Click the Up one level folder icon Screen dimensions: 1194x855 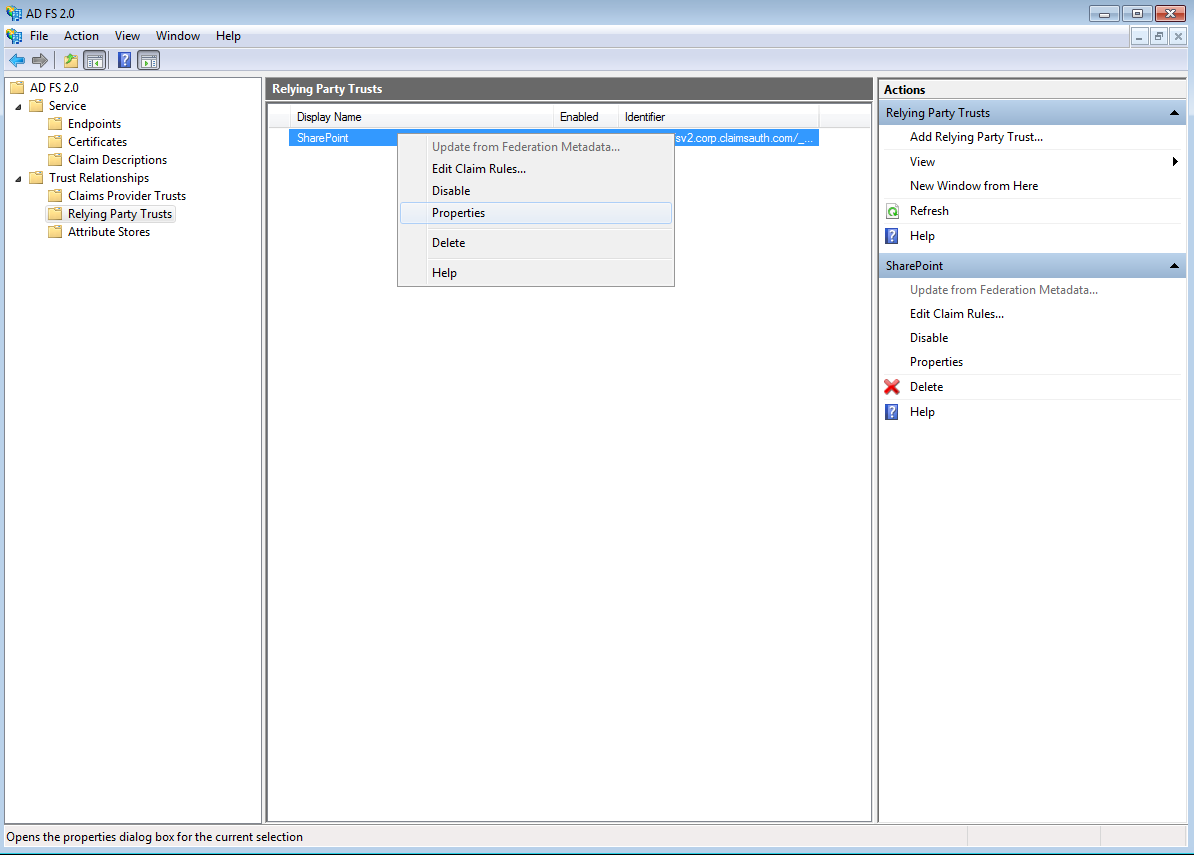pos(71,60)
